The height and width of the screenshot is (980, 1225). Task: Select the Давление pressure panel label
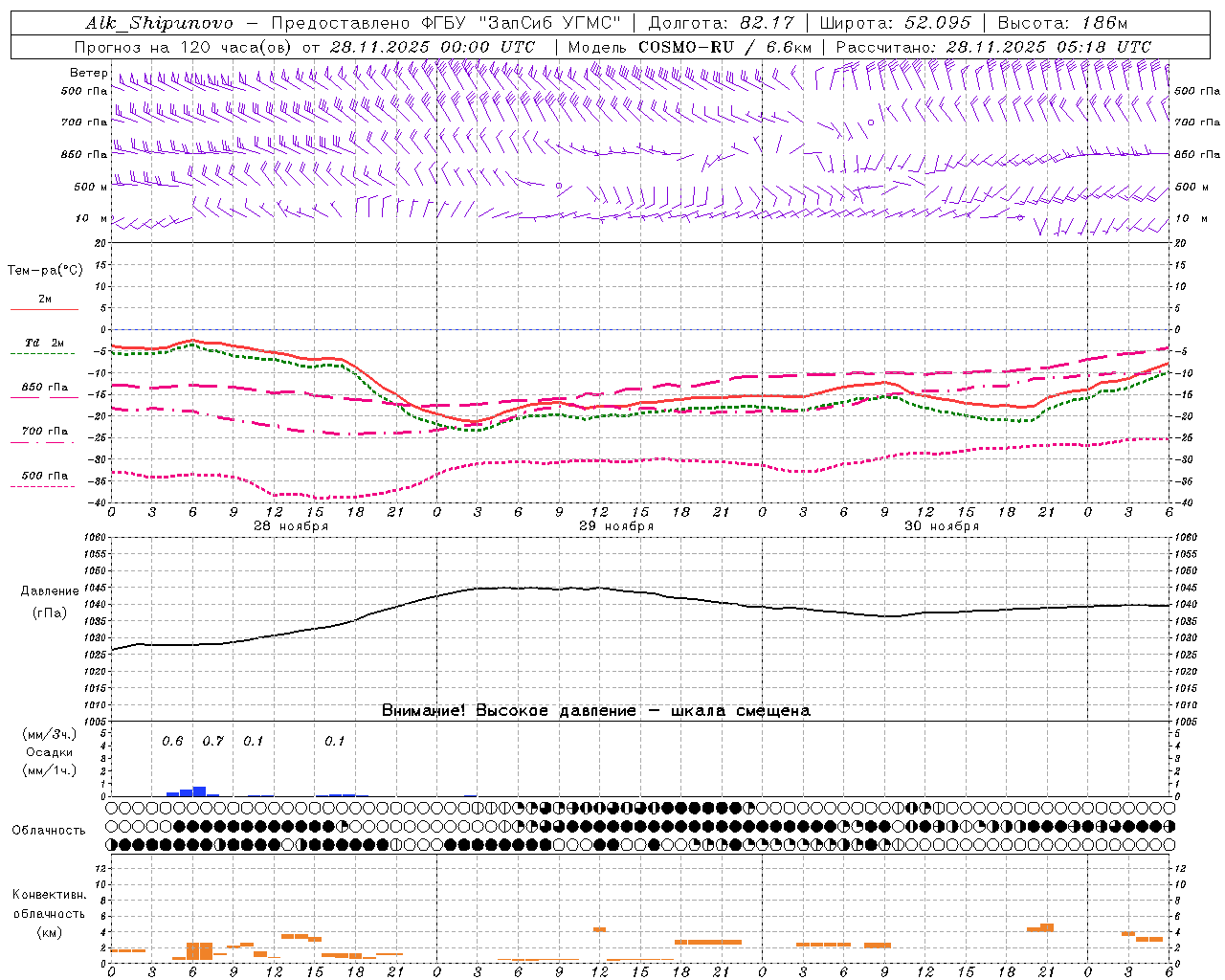pyautogui.click(x=50, y=591)
